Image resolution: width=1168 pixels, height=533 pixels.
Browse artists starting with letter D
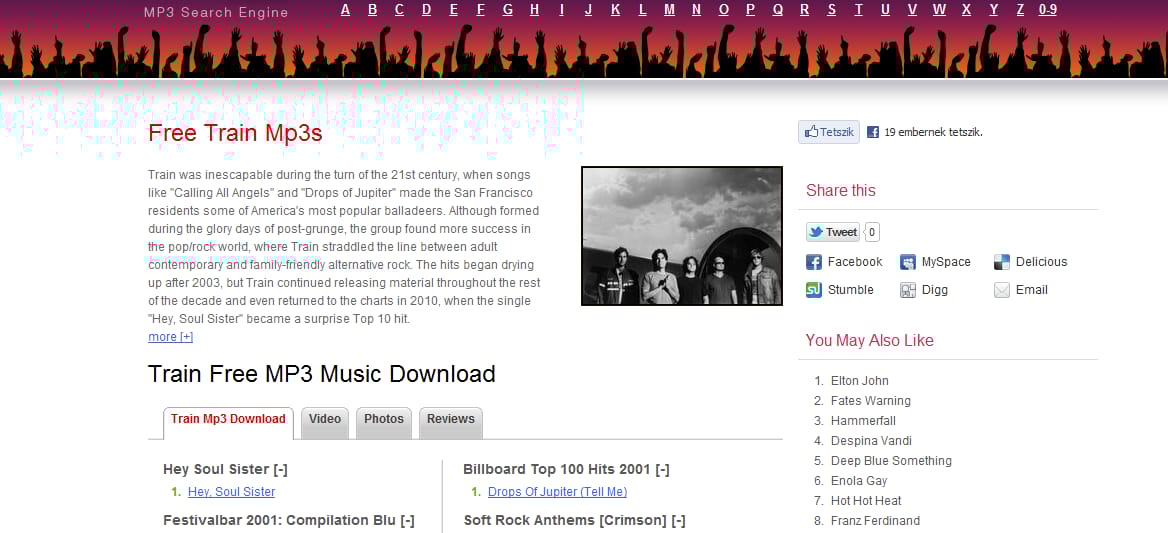point(426,10)
